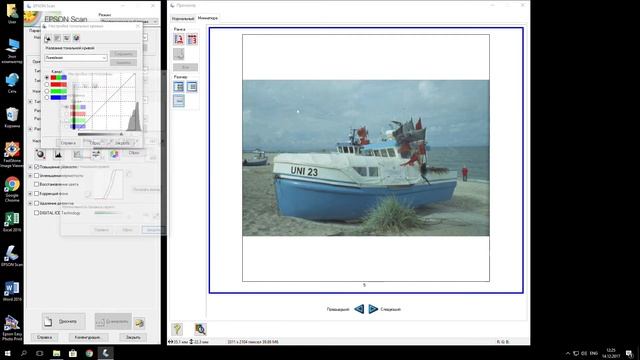
Task: Click the fourth tool icon in tone curve dialog
Action: pyautogui.click(x=76, y=38)
